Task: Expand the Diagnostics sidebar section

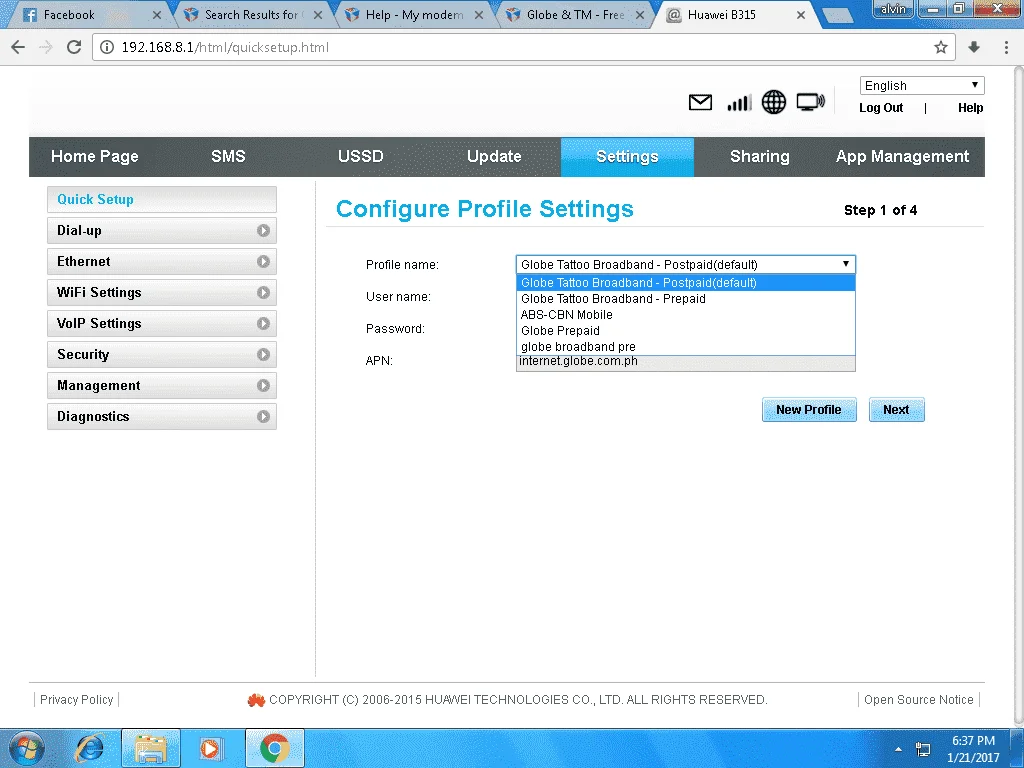Action: tap(162, 417)
